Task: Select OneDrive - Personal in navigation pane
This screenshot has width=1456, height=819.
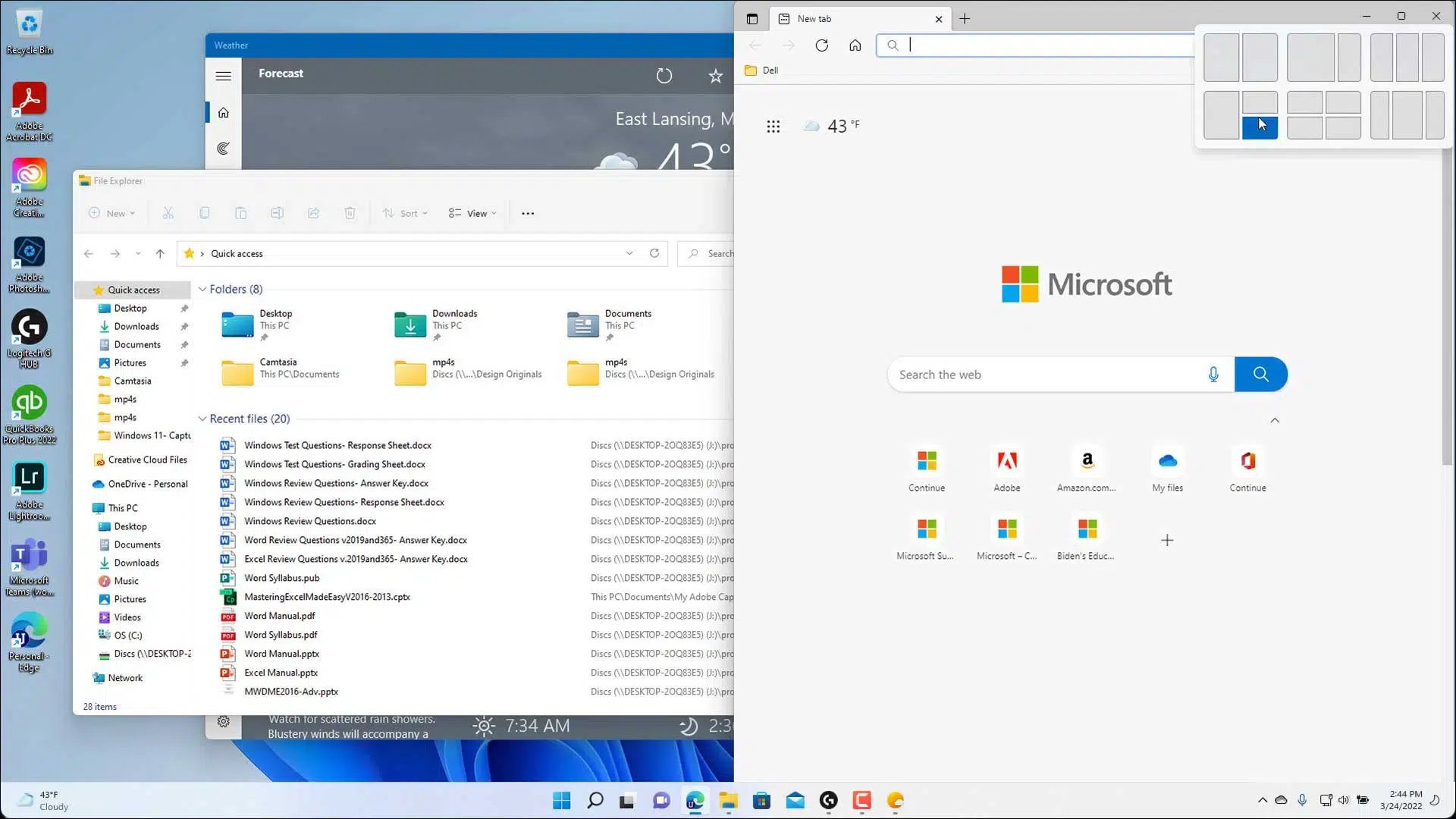Action: (x=147, y=484)
